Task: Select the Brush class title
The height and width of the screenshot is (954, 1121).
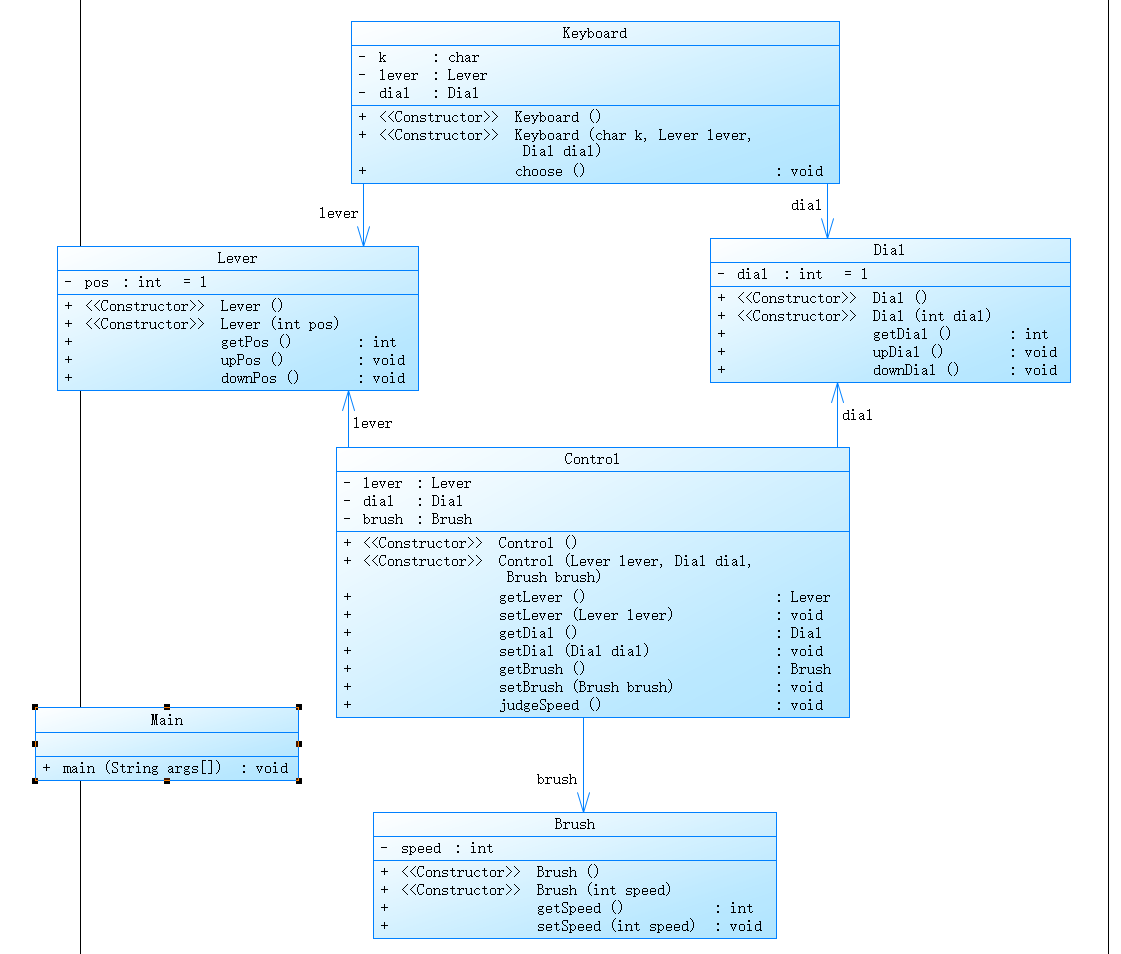Action: click(575, 825)
